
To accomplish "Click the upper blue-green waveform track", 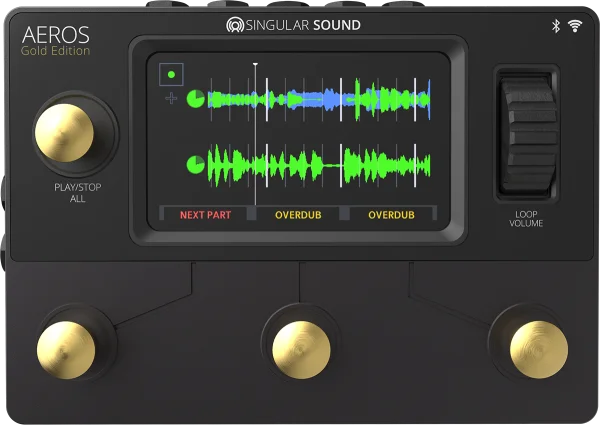I will coord(319,99).
